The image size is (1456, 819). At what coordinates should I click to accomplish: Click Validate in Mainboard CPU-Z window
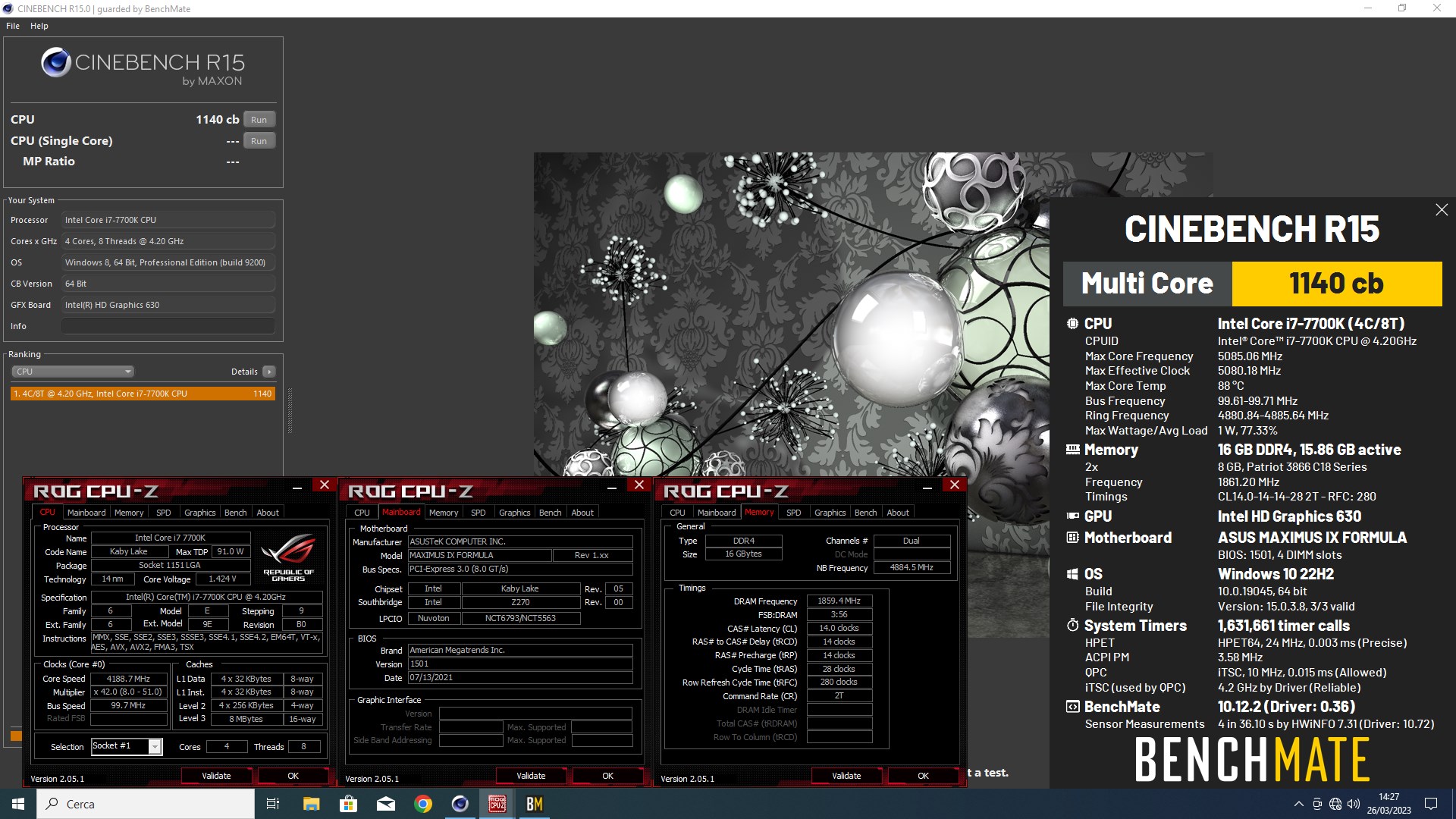tap(531, 776)
